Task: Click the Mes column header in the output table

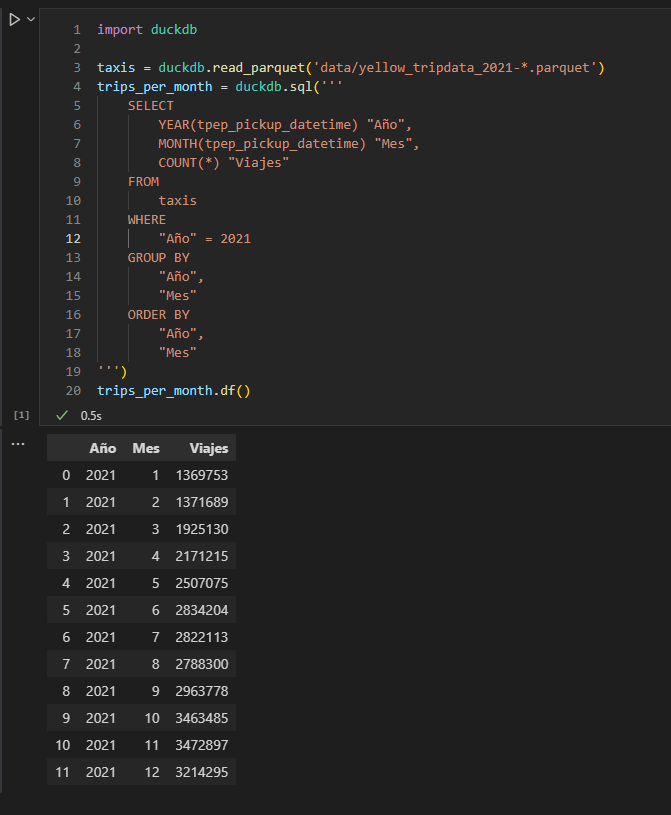Action: click(x=146, y=447)
